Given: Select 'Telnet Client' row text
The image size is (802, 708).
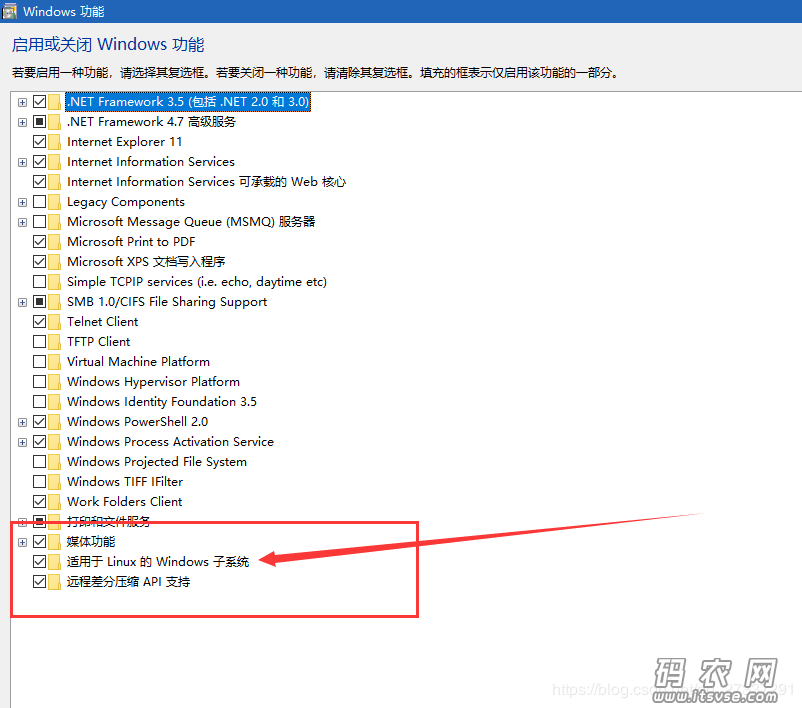Looking at the screenshot, I should 102,322.
